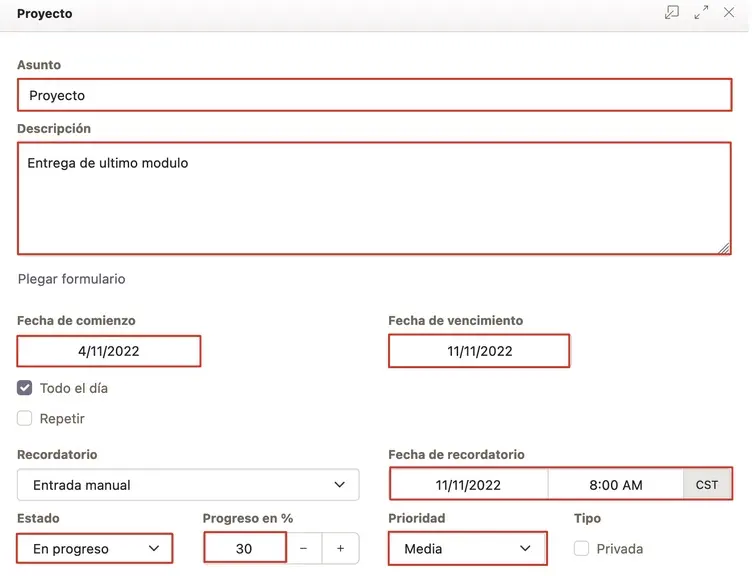Select the Tipo label
This screenshot has height=576, width=752.
point(587,518)
